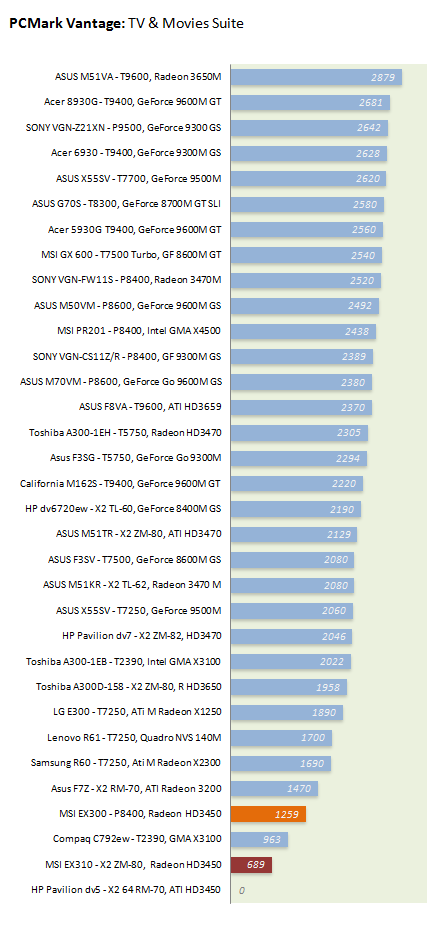Click the bar showing 2620
The image size is (442, 937).
pyautogui.click(x=308, y=179)
